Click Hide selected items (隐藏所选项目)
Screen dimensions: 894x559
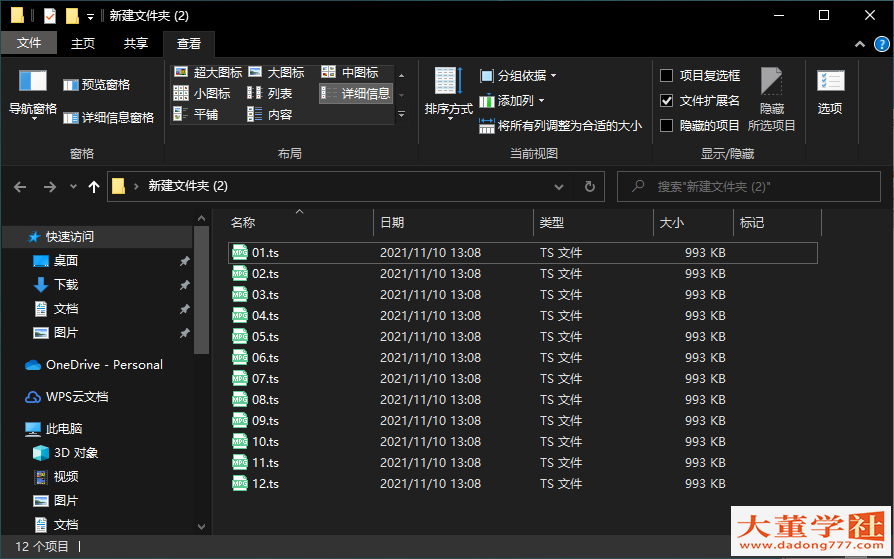click(x=771, y=100)
